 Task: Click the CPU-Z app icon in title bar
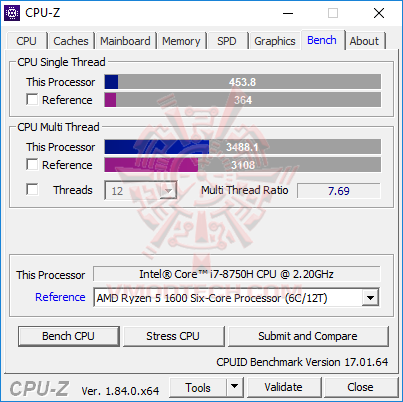[x=12, y=13]
